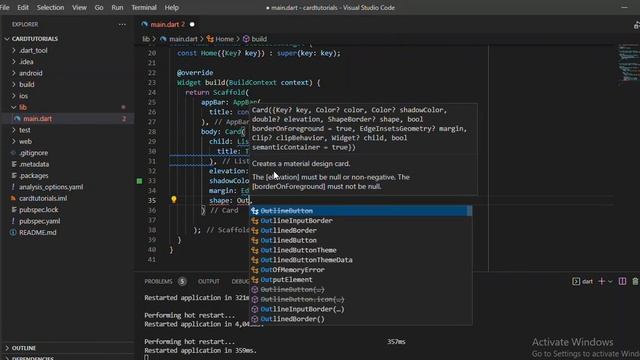The image size is (640, 360).
Task: Switch to the main.dart editor tab
Action: pos(167,24)
